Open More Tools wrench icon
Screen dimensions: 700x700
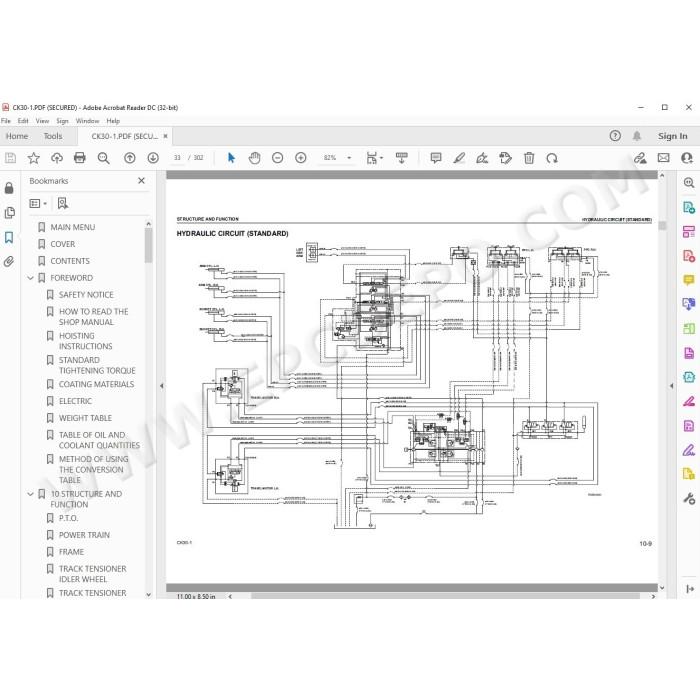click(x=689, y=499)
